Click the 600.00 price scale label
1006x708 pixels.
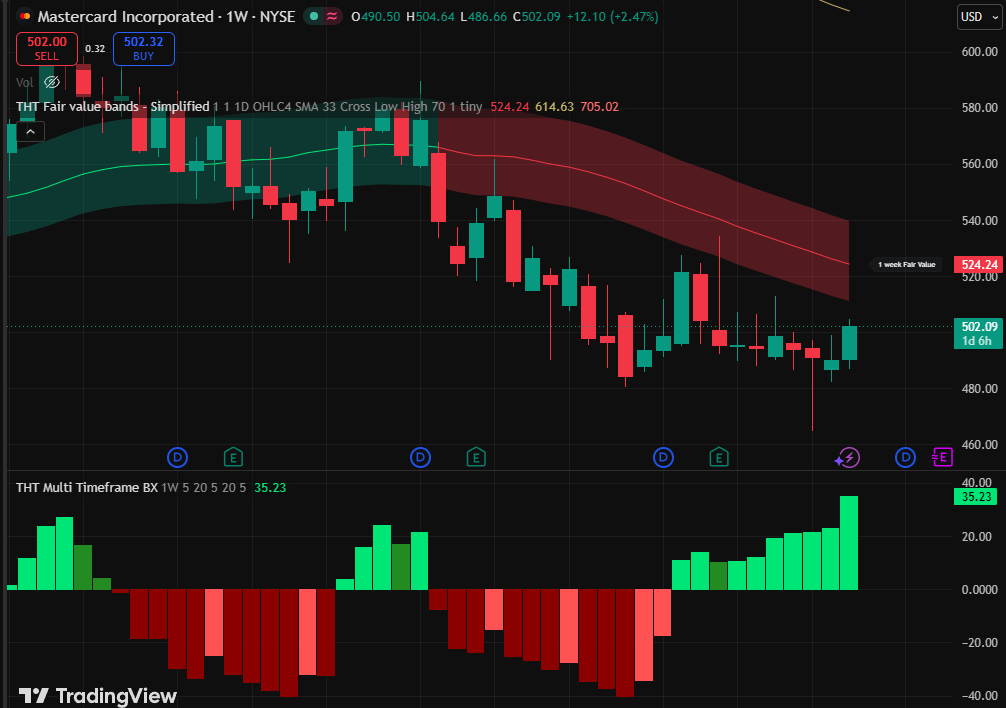click(979, 52)
